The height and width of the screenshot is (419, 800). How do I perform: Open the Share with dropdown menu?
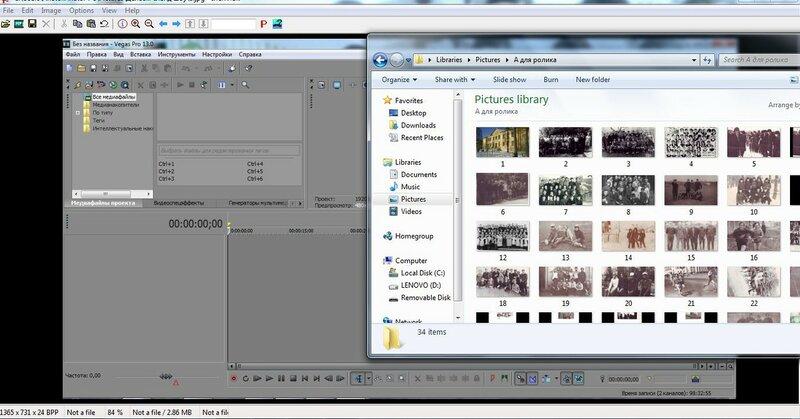click(455, 79)
